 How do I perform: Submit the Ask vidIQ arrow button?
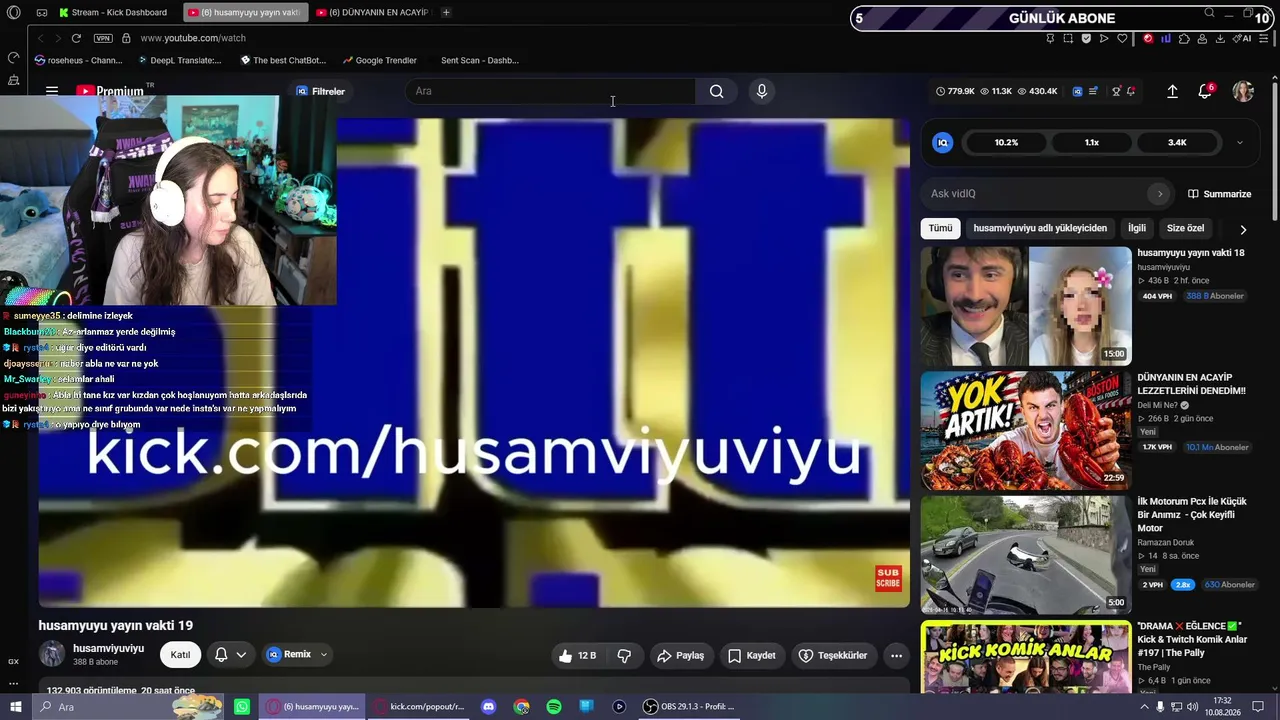pos(1160,194)
